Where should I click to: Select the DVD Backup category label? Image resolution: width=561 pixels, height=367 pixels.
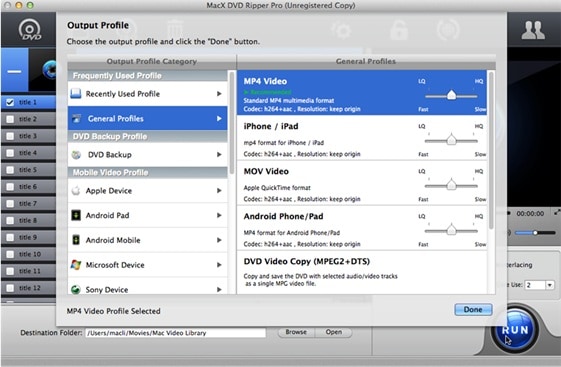[110, 155]
